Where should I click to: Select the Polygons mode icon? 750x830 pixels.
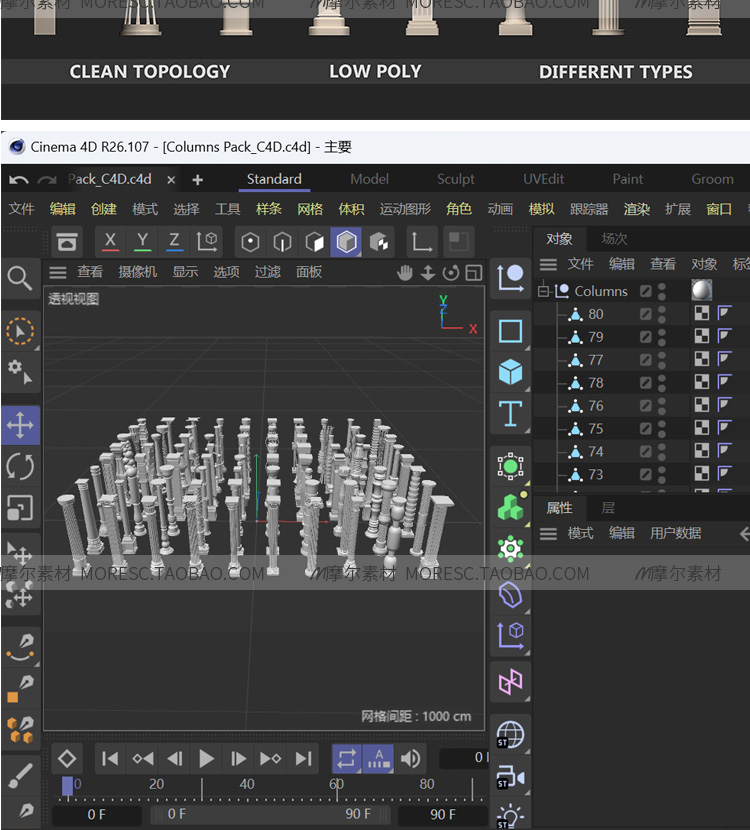(x=314, y=242)
